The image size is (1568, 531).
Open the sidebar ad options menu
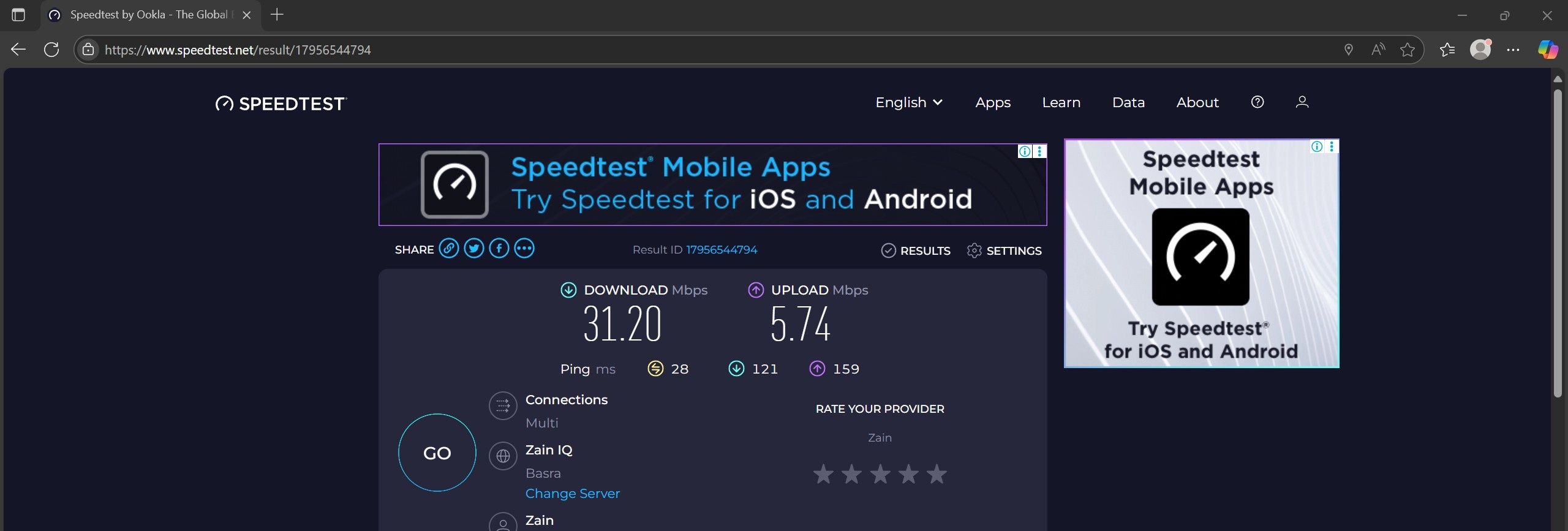click(1332, 146)
